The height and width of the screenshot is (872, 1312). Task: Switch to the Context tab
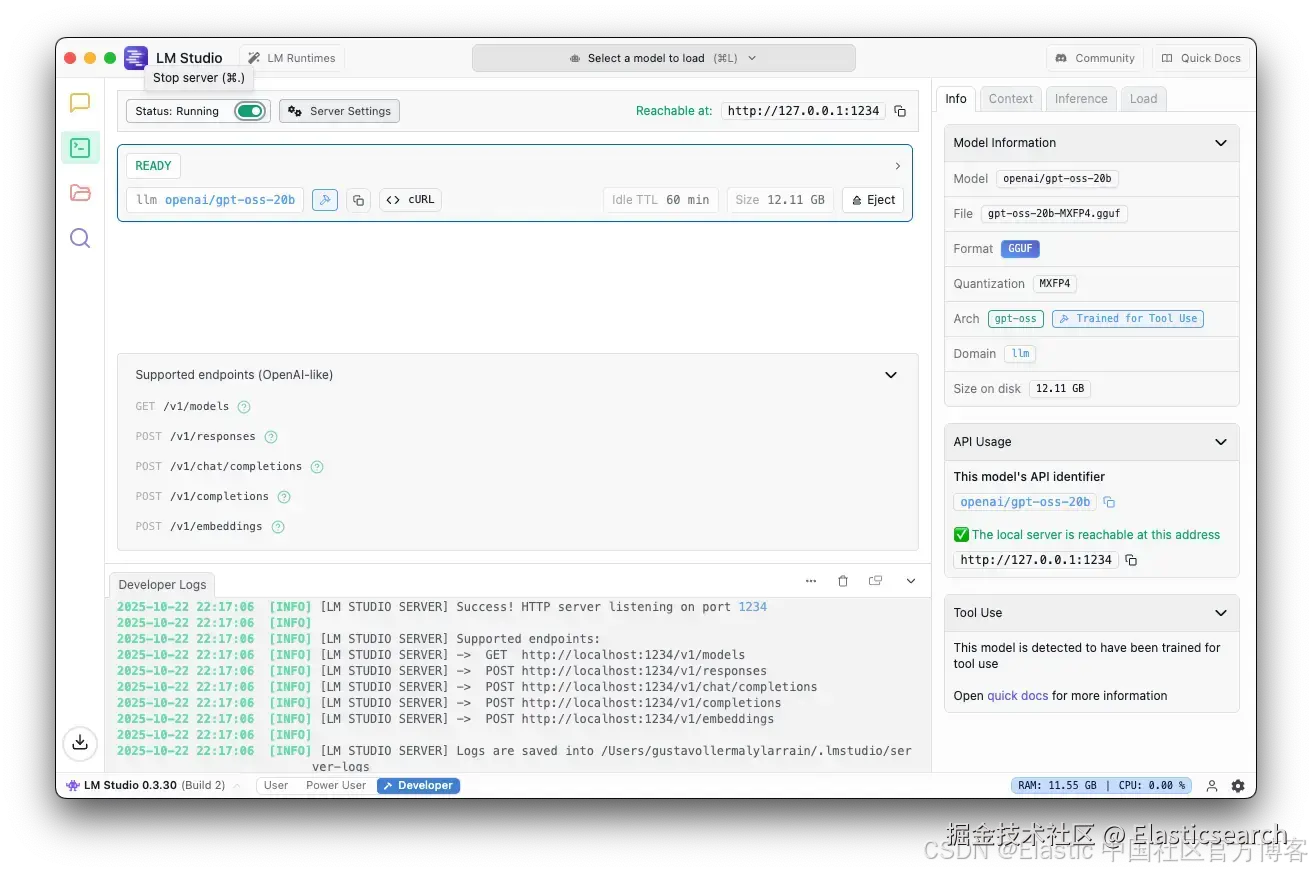tap(1011, 99)
